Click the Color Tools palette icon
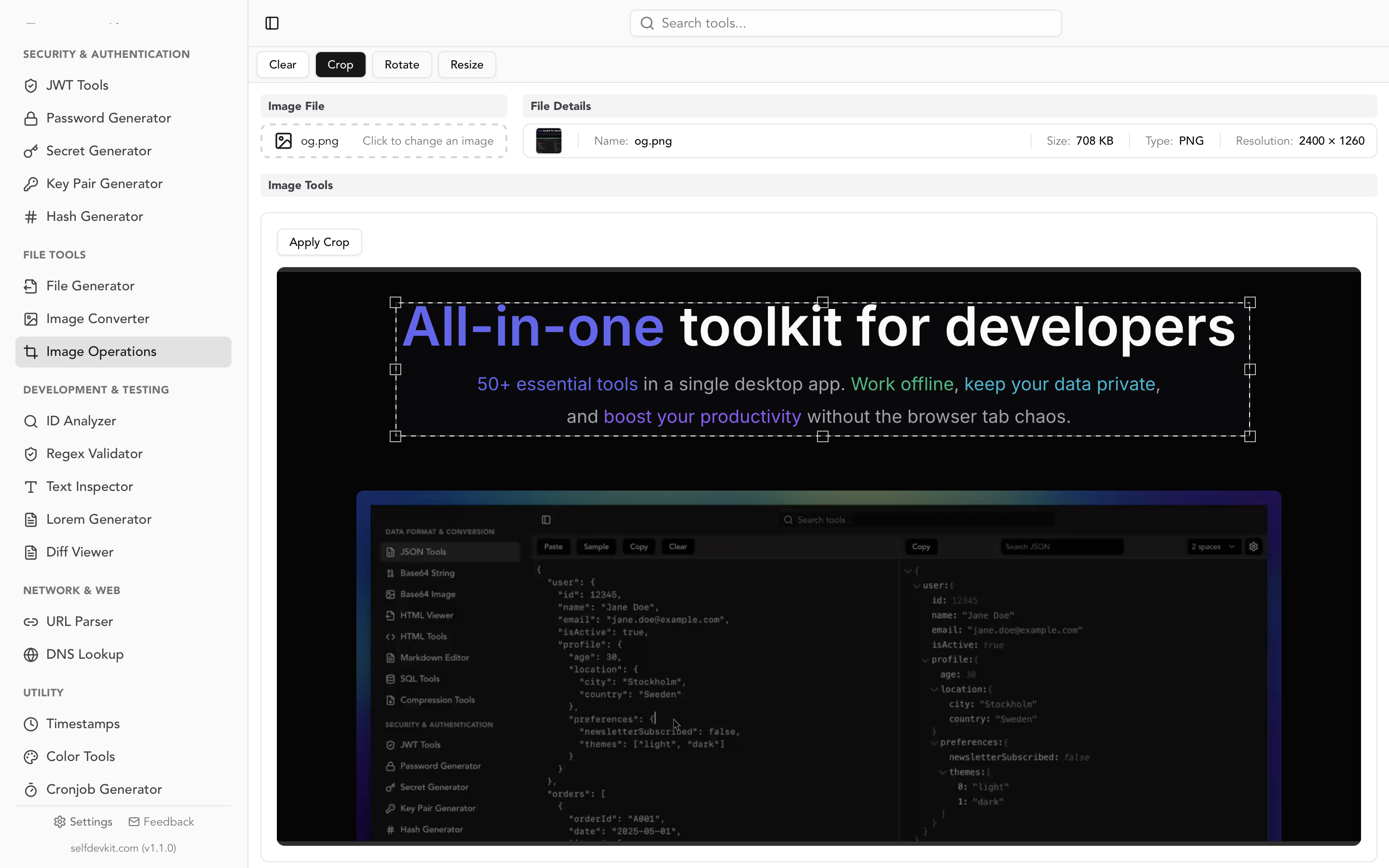The height and width of the screenshot is (868, 1389). click(x=31, y=757)
